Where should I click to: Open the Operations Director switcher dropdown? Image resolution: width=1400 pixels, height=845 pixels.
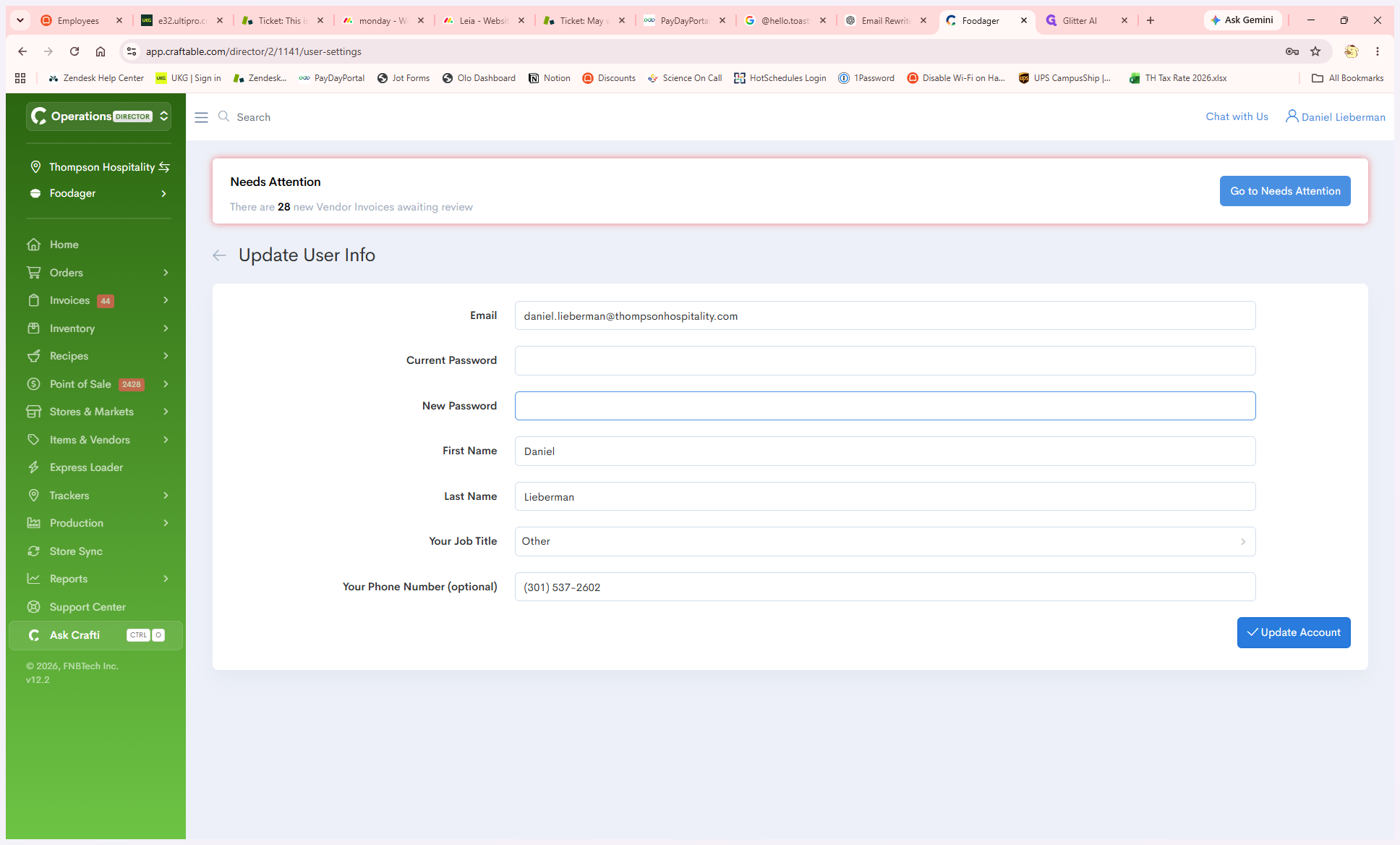pyautogui.click(x=98, y=116)
